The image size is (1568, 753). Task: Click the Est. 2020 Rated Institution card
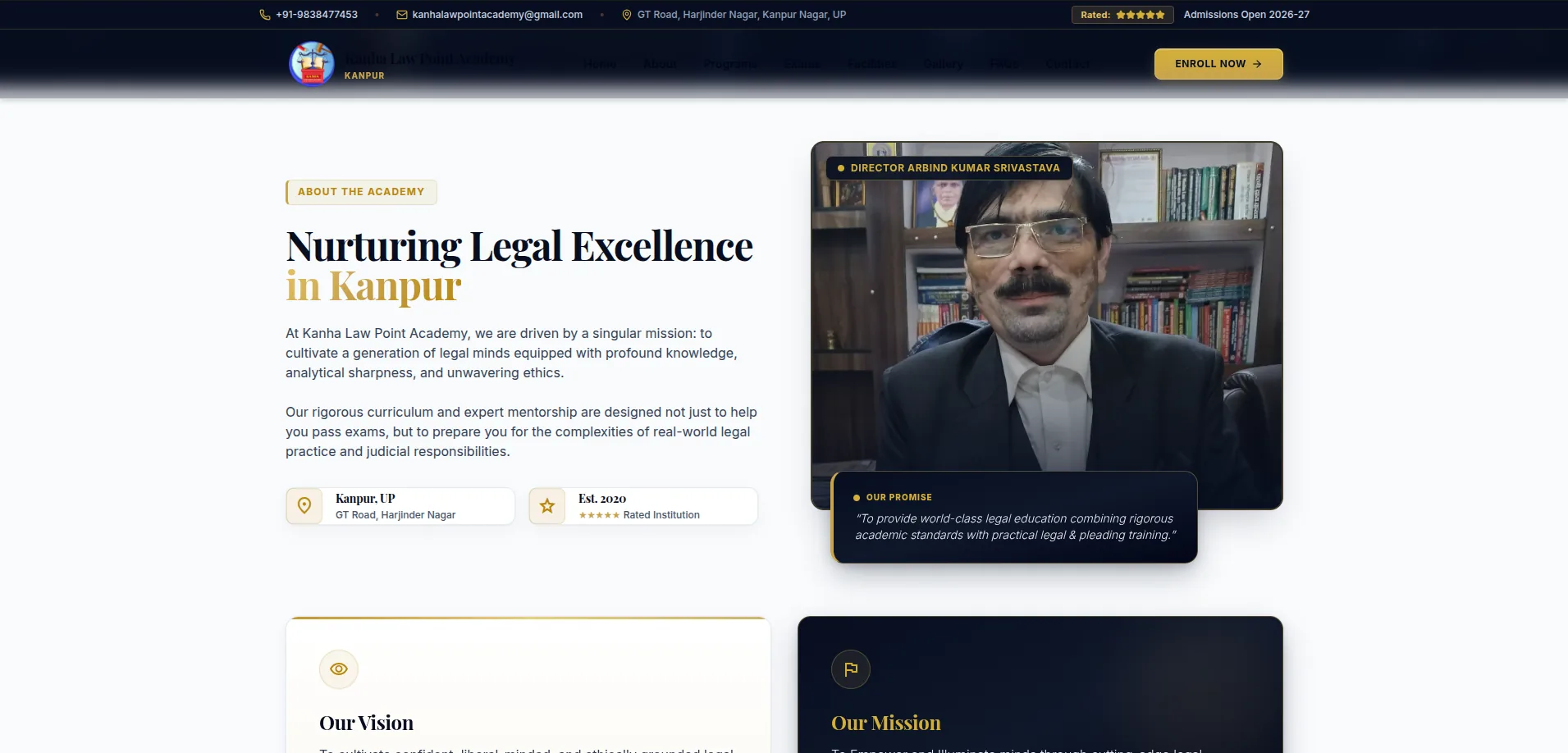(x=643, y=506)
